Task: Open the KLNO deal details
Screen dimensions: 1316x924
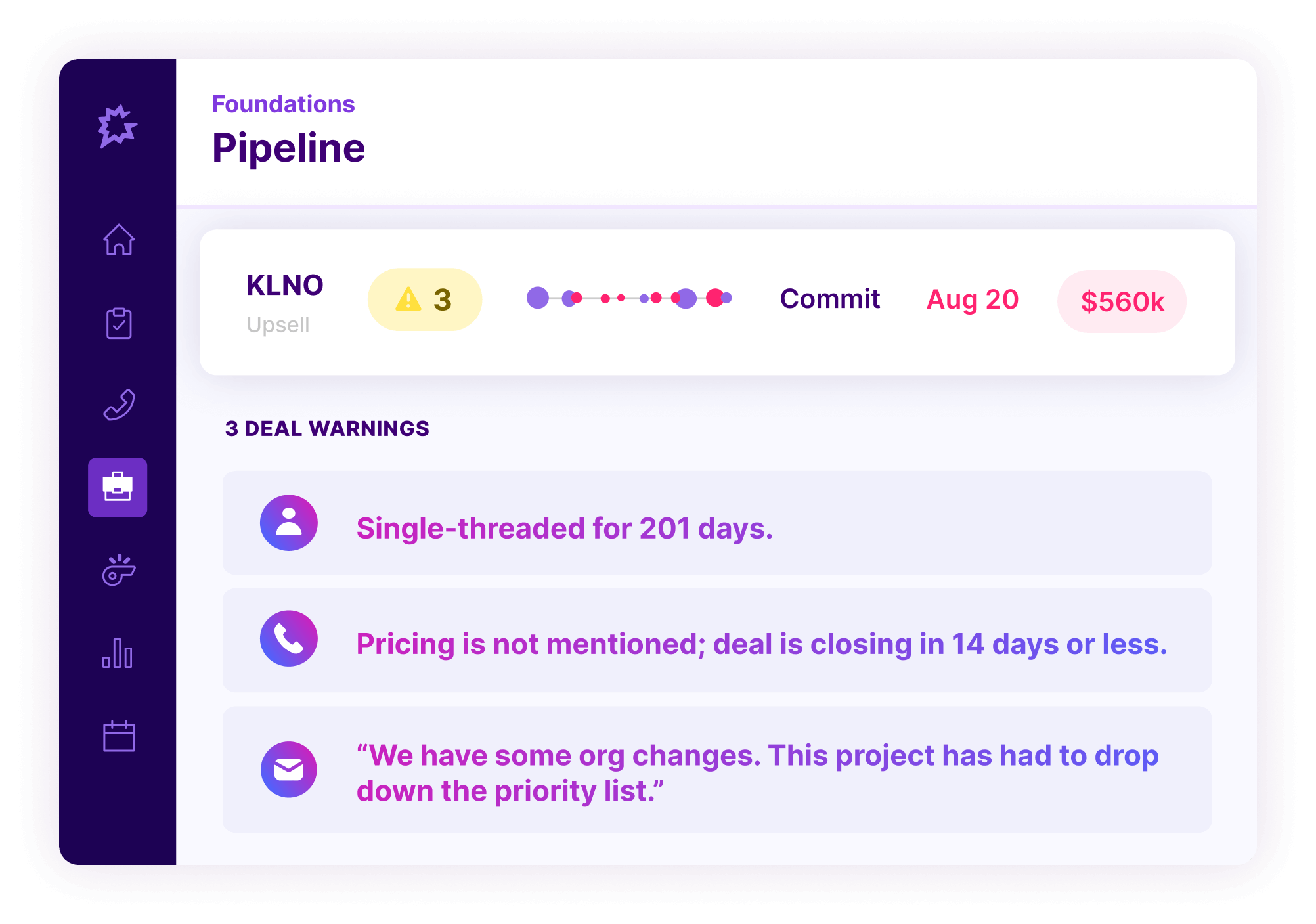Action: tap(285, 284)
